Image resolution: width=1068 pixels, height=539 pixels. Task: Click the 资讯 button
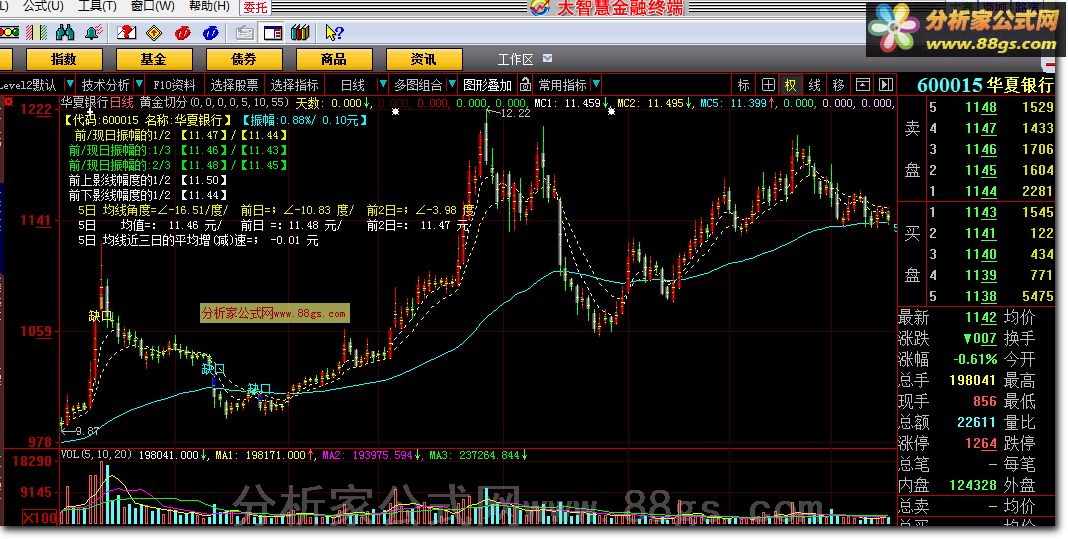click(x=424, y=59)
